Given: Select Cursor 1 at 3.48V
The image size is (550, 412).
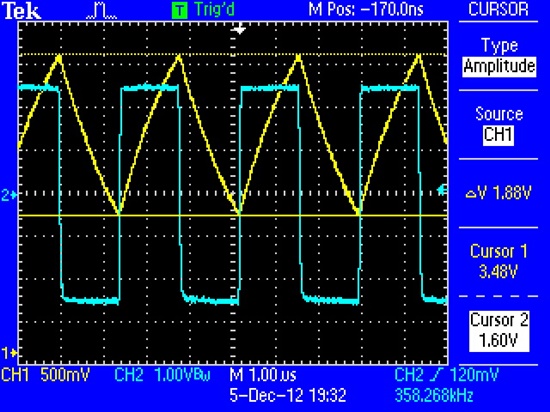Looking at the screenshot, I should click(x=498, y=261).
